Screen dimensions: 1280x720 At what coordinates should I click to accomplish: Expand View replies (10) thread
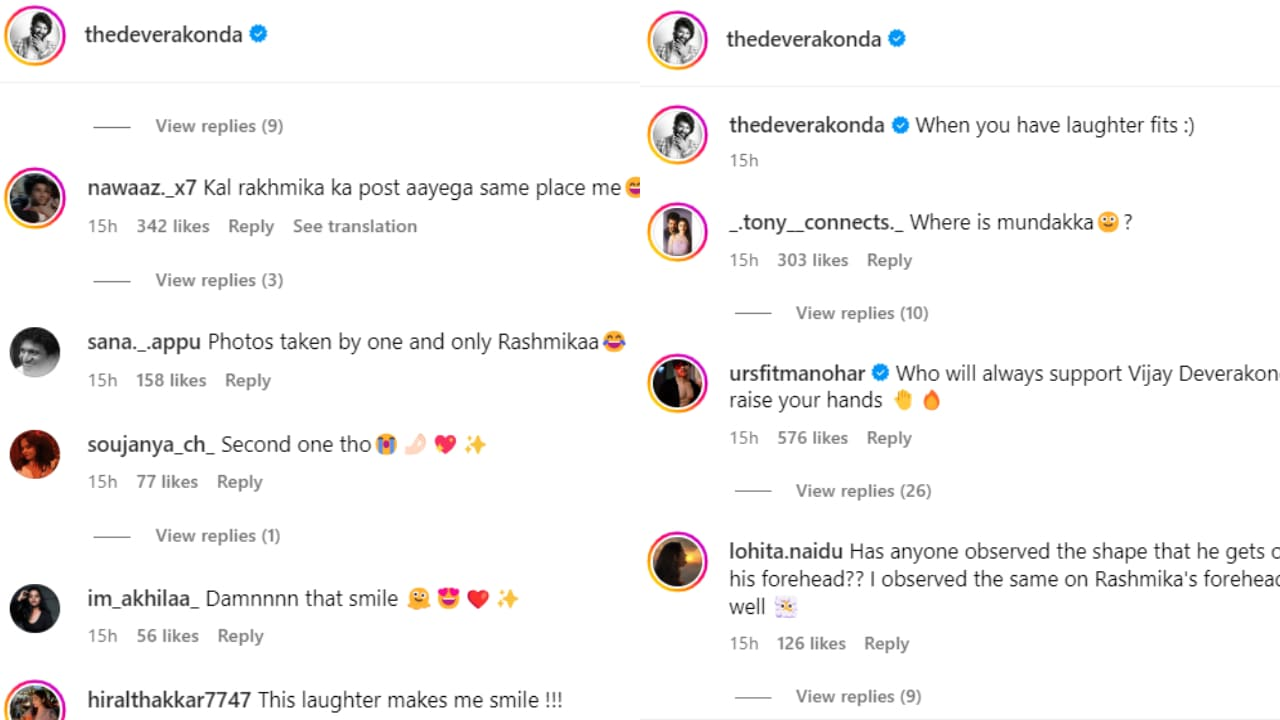point(862,313)
